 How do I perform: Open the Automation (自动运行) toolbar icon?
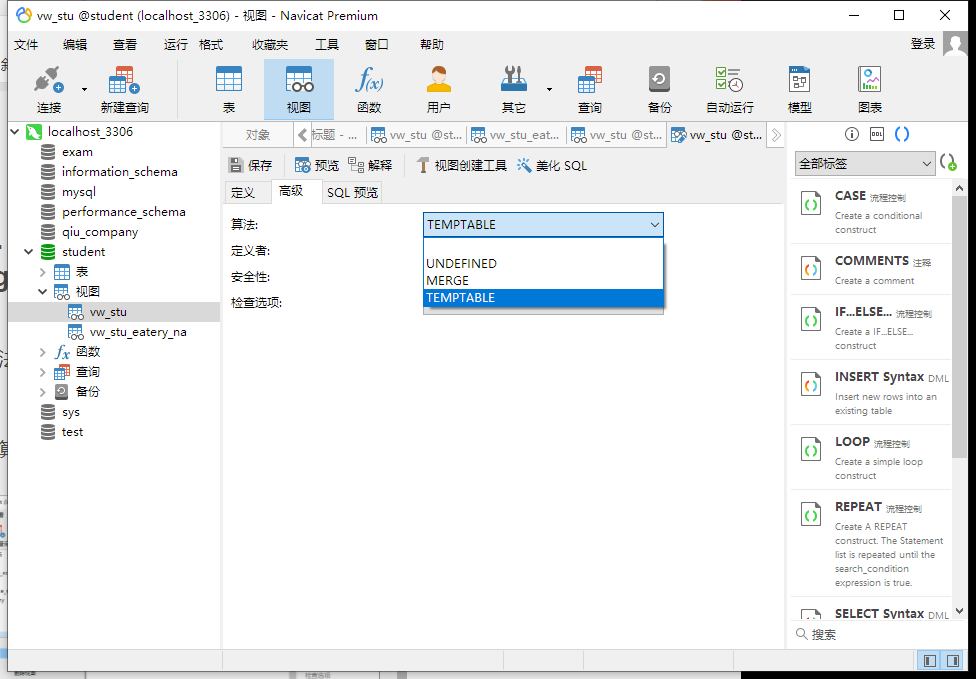(730, 90)
